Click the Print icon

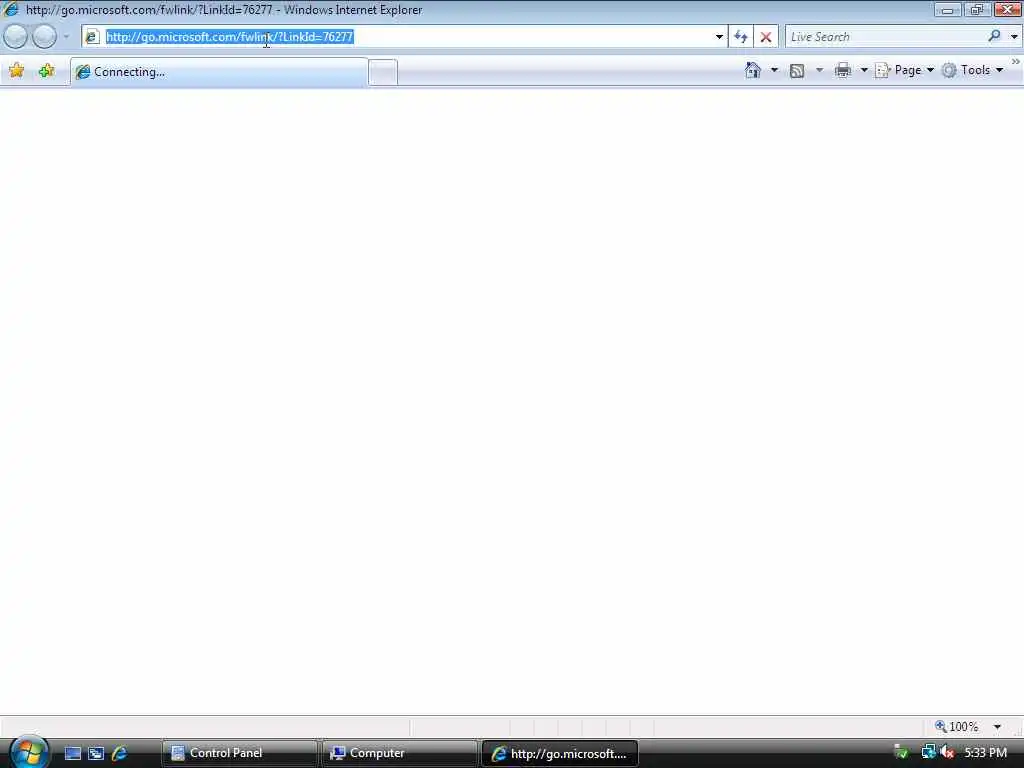pyautogui.click(x=842, y=70)
